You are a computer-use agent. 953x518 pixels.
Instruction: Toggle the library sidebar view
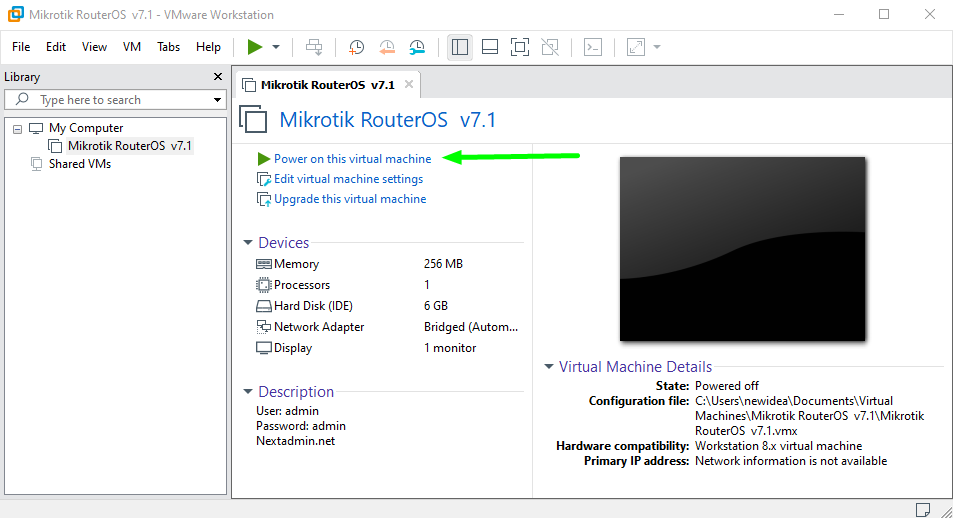pyautogui.click(x=460, y=47)
